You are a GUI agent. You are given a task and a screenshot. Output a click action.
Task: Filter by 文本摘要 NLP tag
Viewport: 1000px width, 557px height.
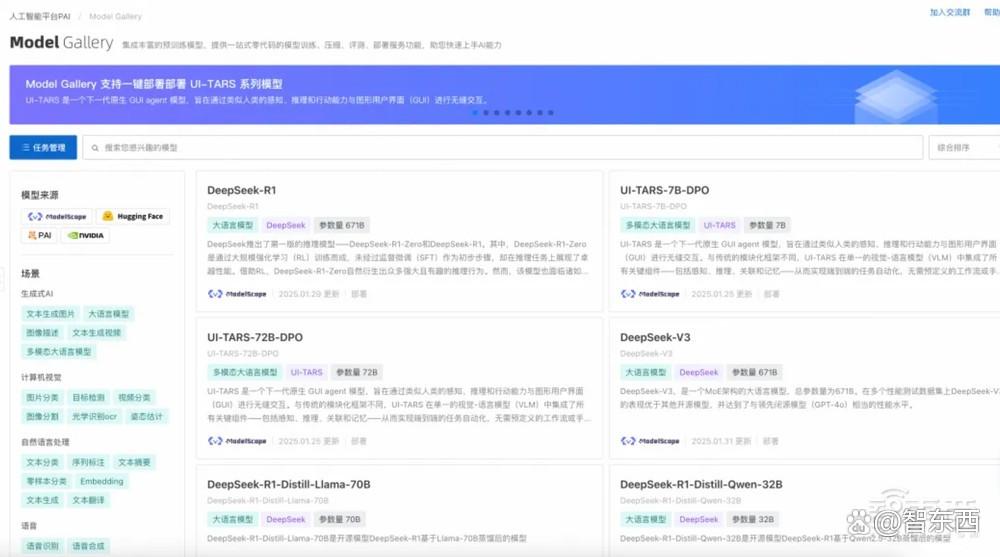[x=134, y=463]
